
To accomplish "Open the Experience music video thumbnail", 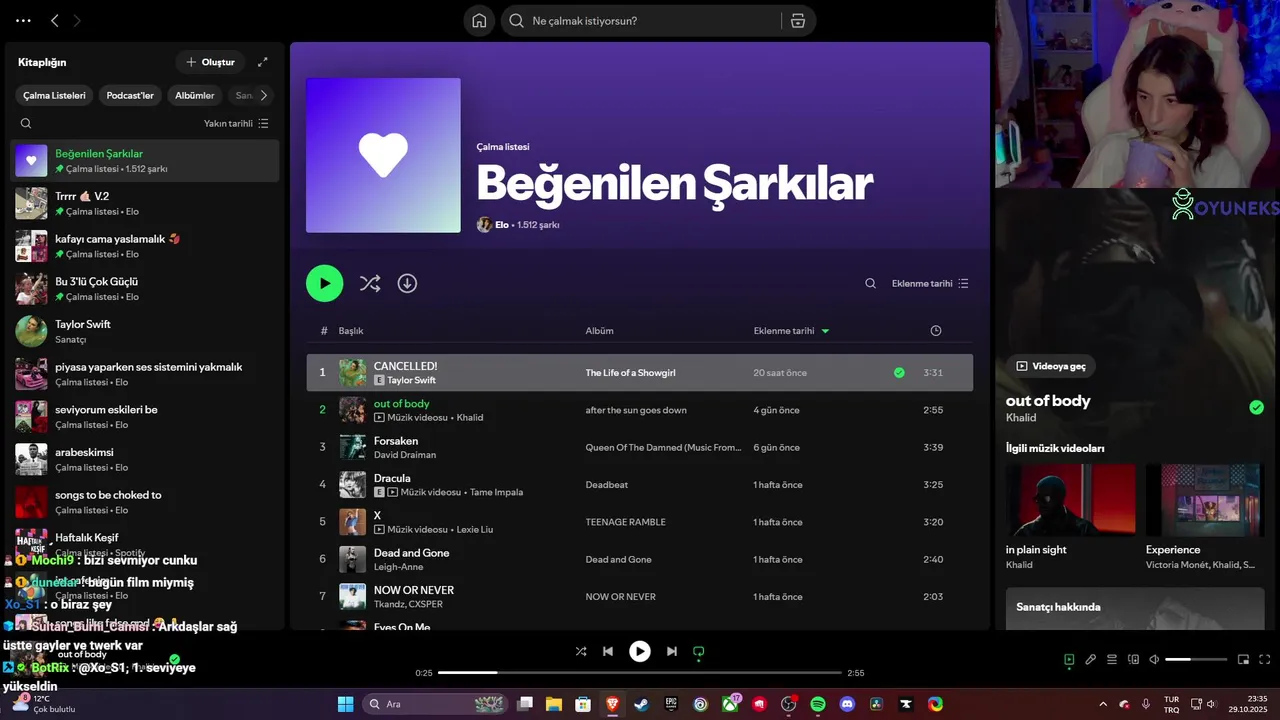I will click(x=1205, y=500).
